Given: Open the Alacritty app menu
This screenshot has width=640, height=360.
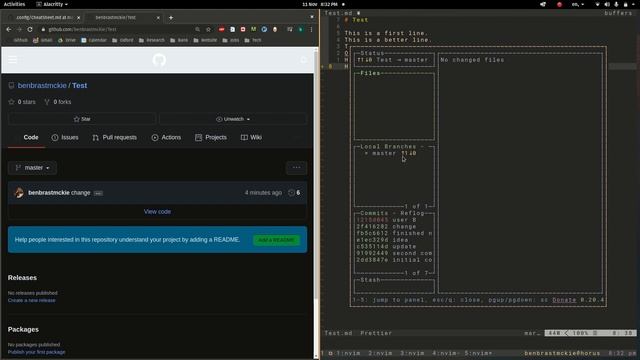Looking at the screenshot, I should [52, 4].
